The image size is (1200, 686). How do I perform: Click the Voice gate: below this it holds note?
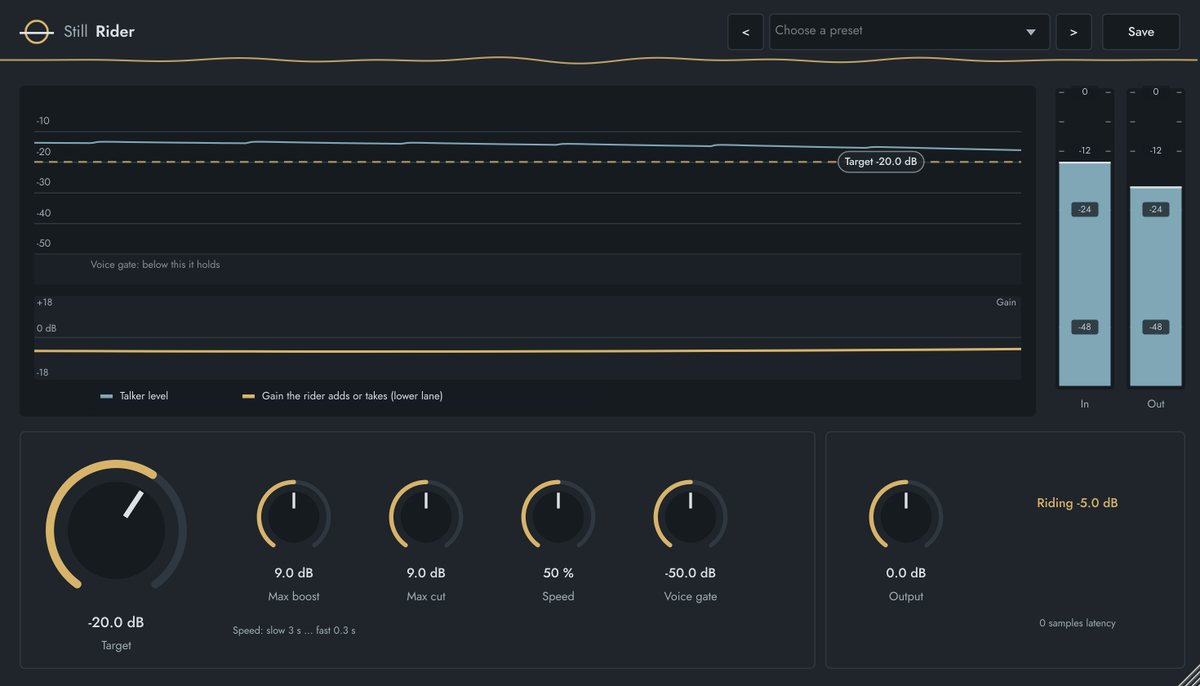[x=155, y=265]
